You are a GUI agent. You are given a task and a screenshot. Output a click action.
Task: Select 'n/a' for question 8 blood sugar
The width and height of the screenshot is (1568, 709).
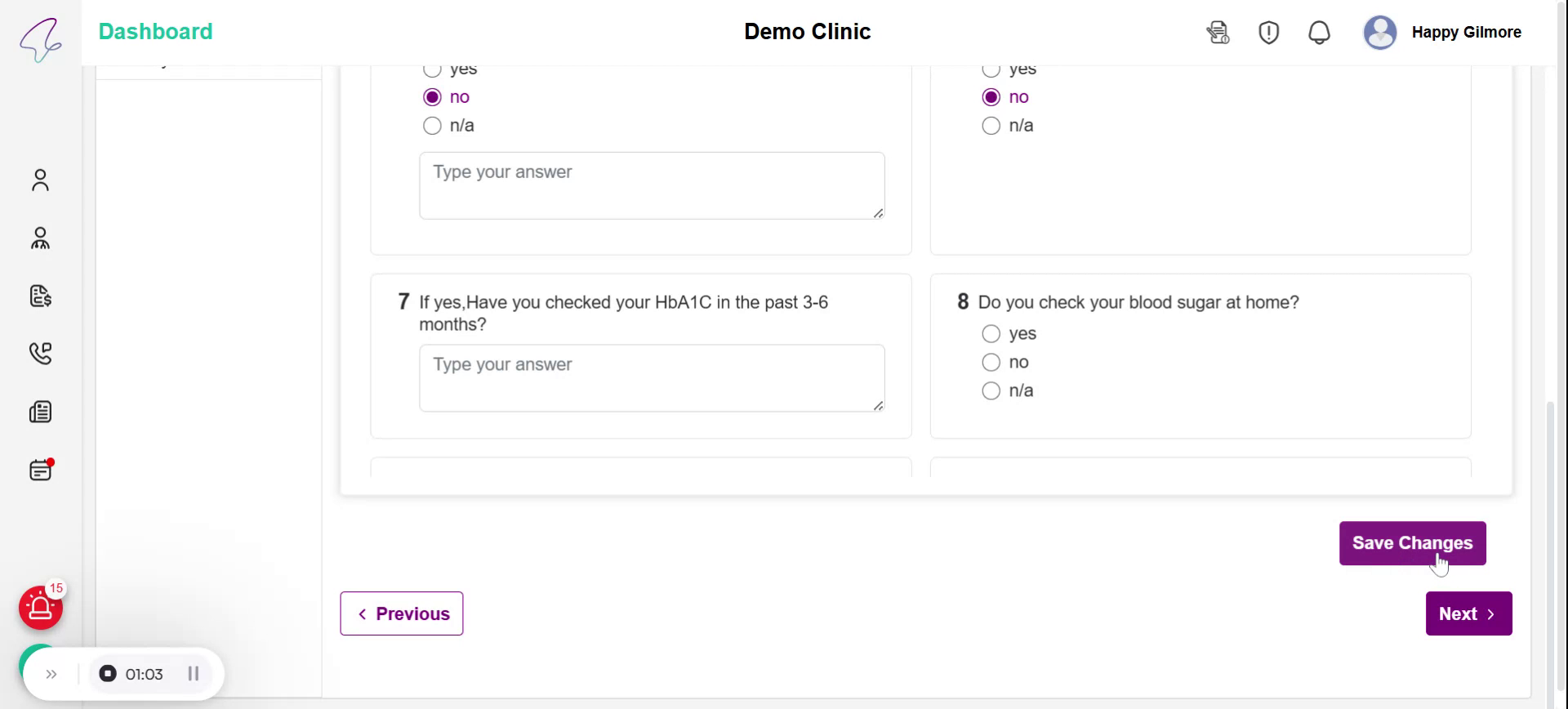(991, 391)
